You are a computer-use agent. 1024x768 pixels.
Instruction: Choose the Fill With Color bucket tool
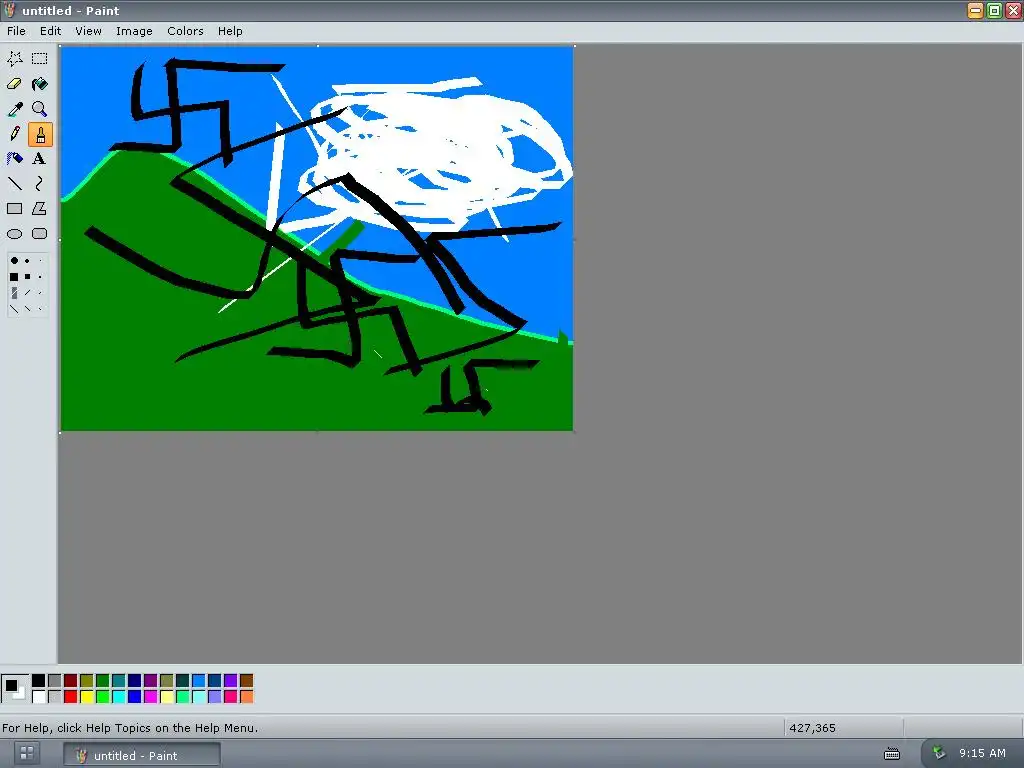tap(40, 84)
